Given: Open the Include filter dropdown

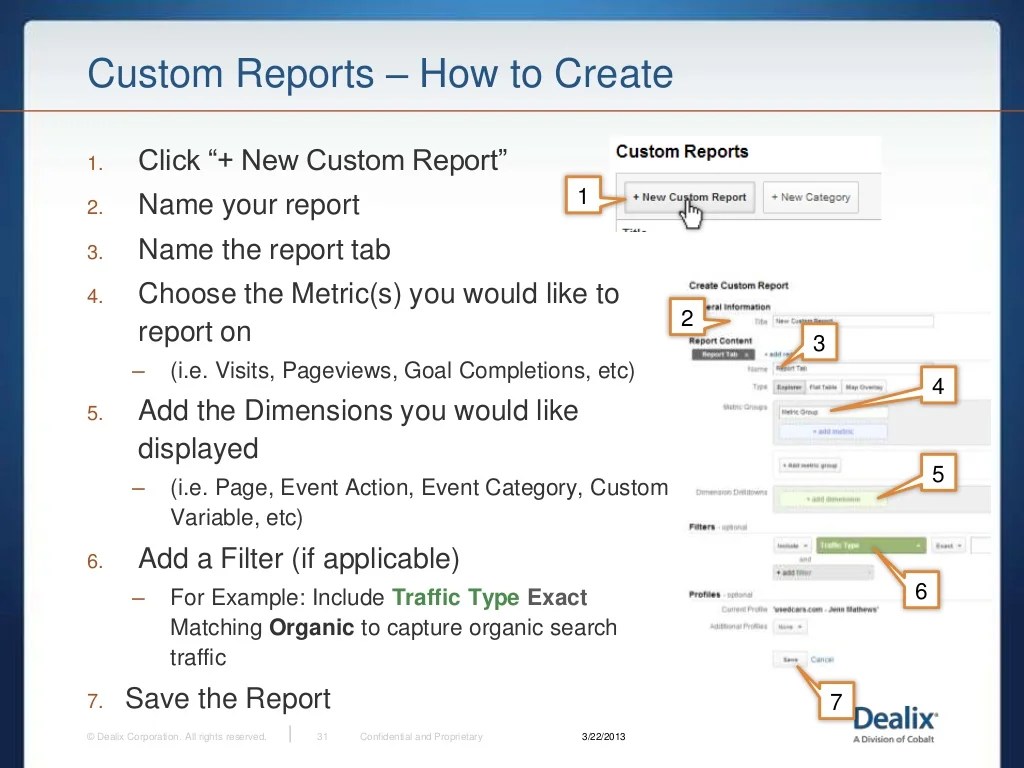Looking at the screenshot, I should [x=791, y=545].
